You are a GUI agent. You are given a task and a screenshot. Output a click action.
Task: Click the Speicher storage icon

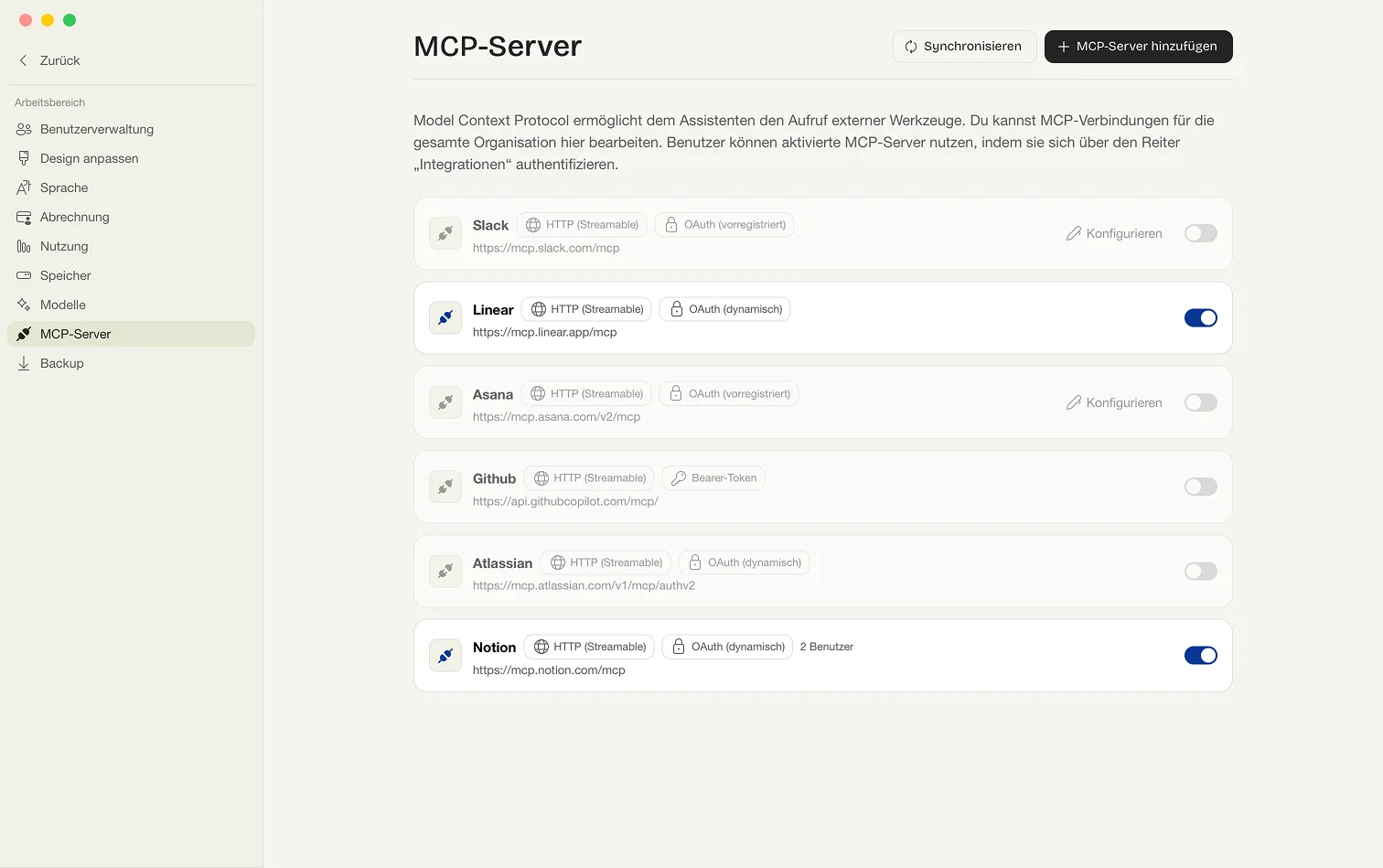[x=24, y=275]
